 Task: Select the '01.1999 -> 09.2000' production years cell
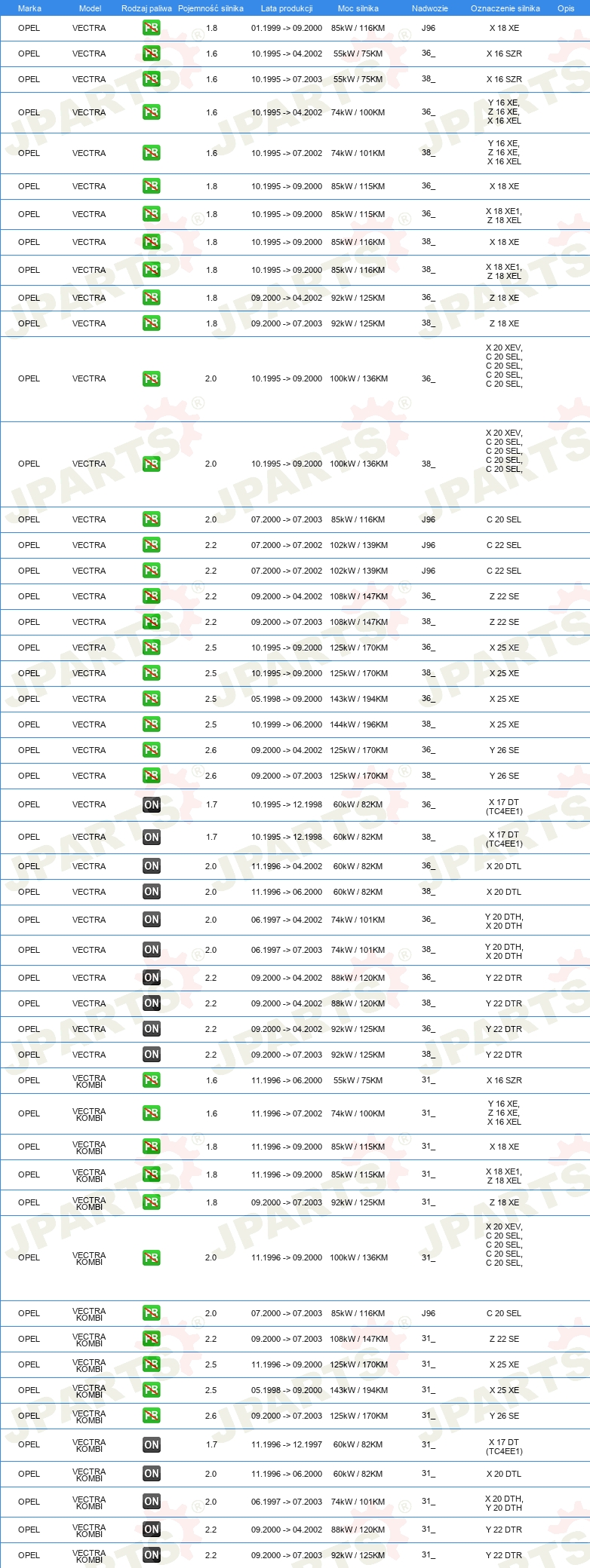click(x=287, y=28)
